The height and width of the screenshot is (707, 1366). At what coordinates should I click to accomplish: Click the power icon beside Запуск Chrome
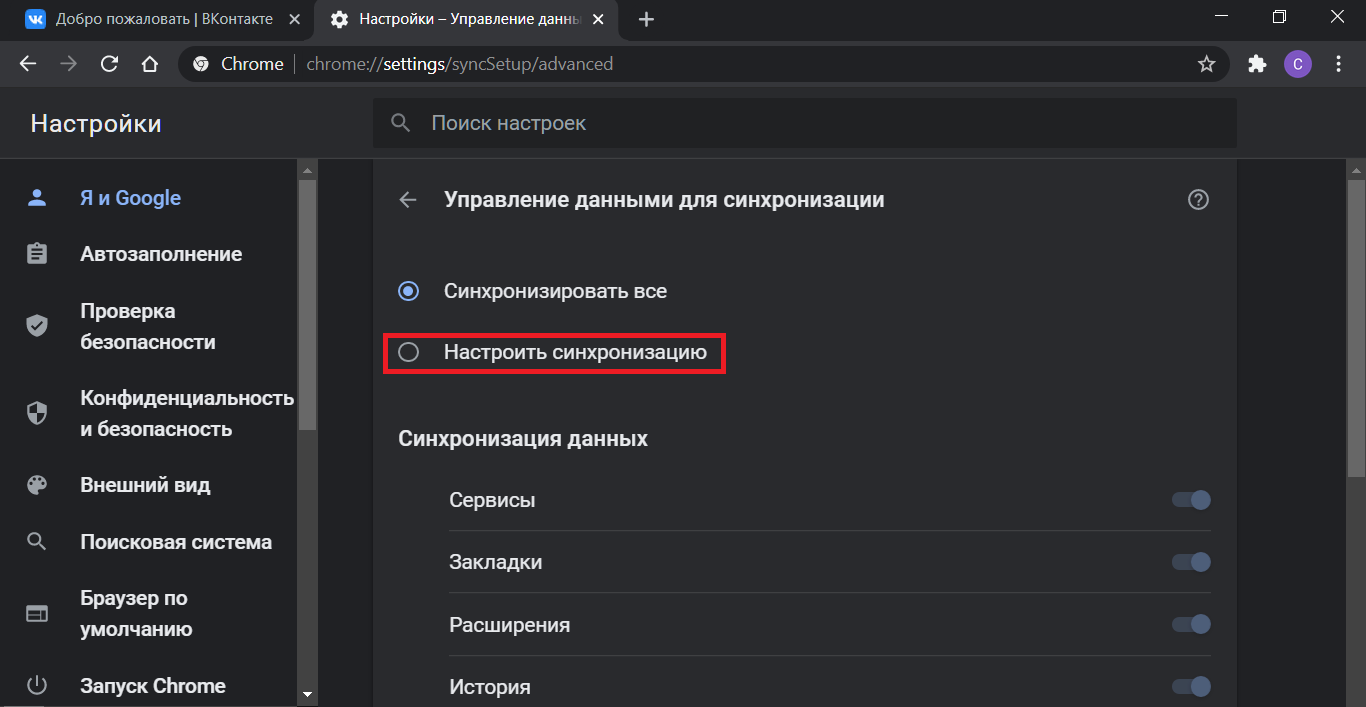click(37, 686)
